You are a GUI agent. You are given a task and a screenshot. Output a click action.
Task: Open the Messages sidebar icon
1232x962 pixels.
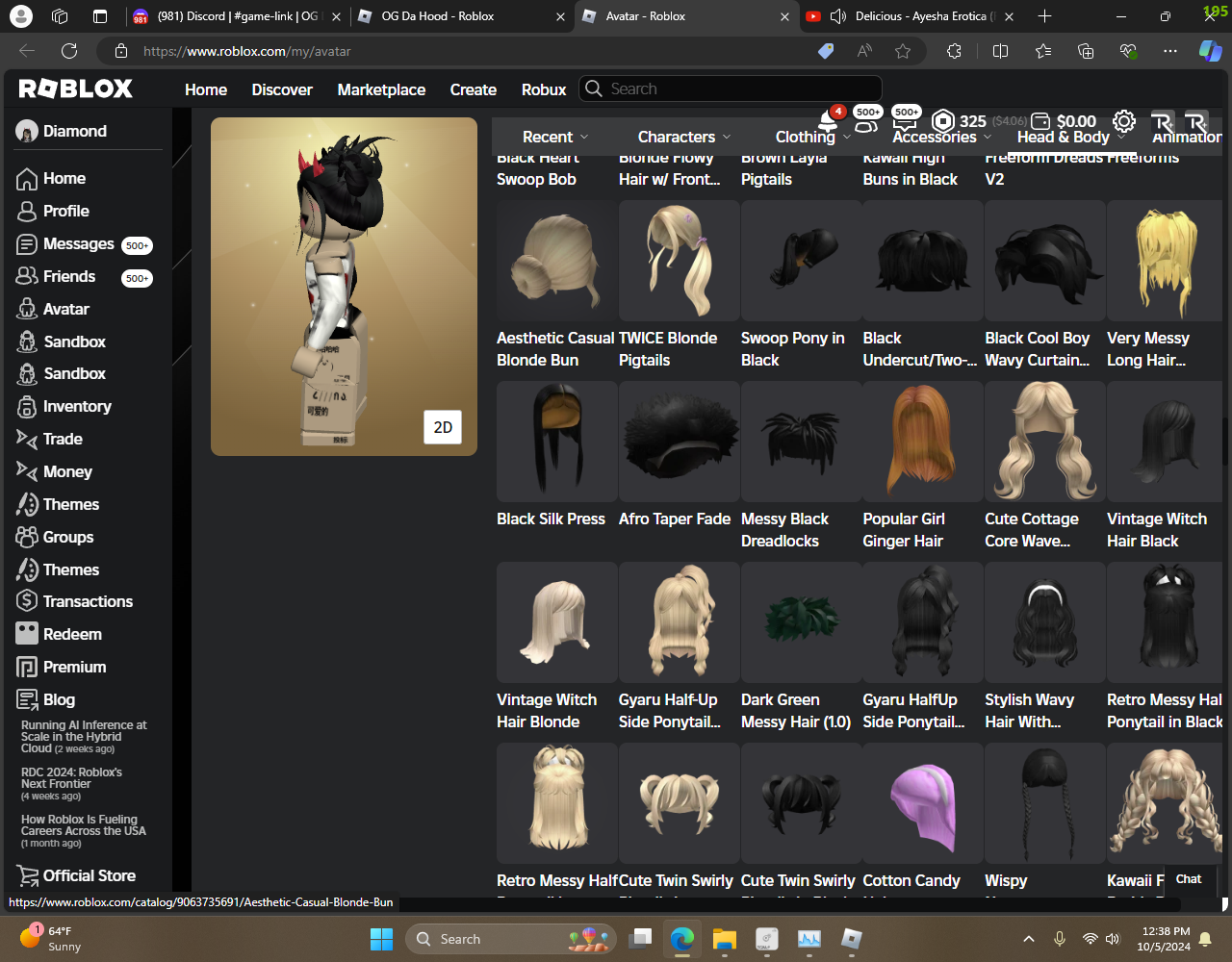pos(27,244)
